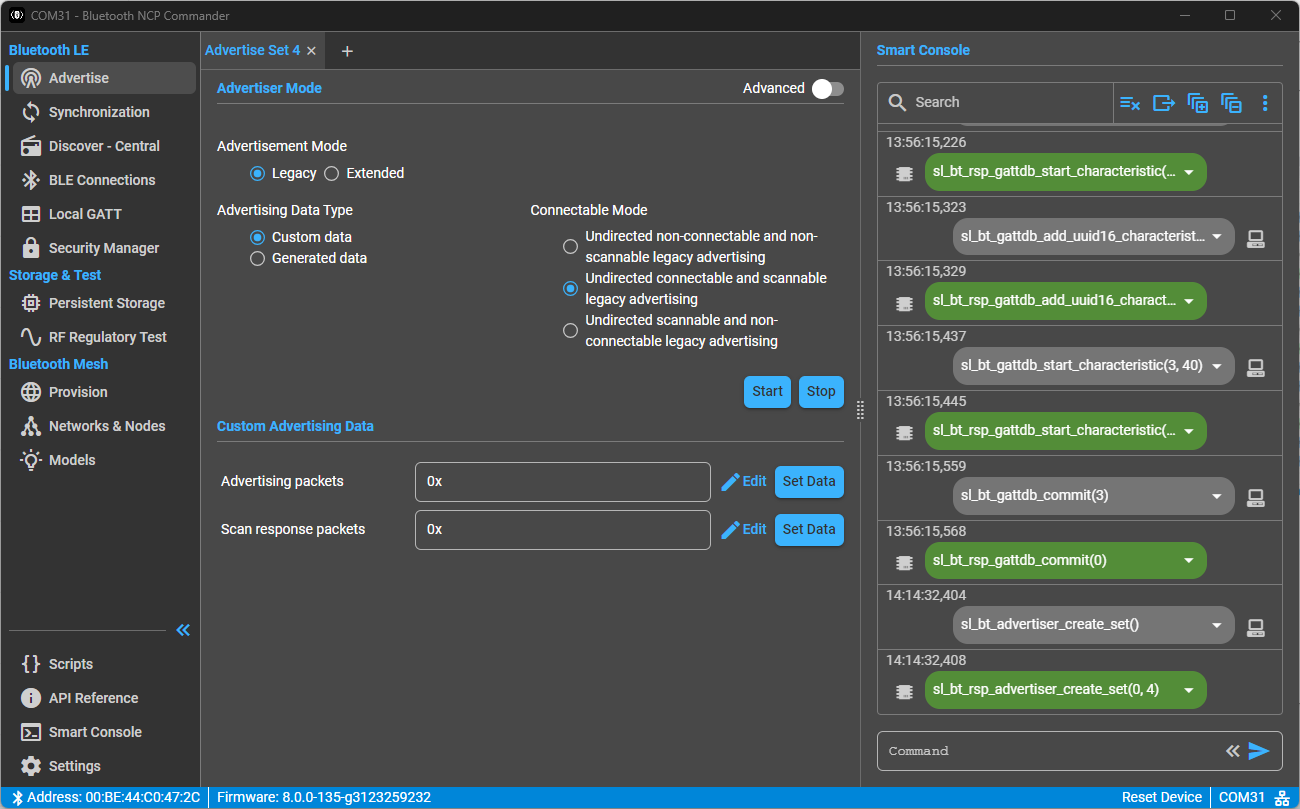Expand the sl_bt_gattdb_commit(3) entry
1300x809 pixels.
pos(1217,495)
